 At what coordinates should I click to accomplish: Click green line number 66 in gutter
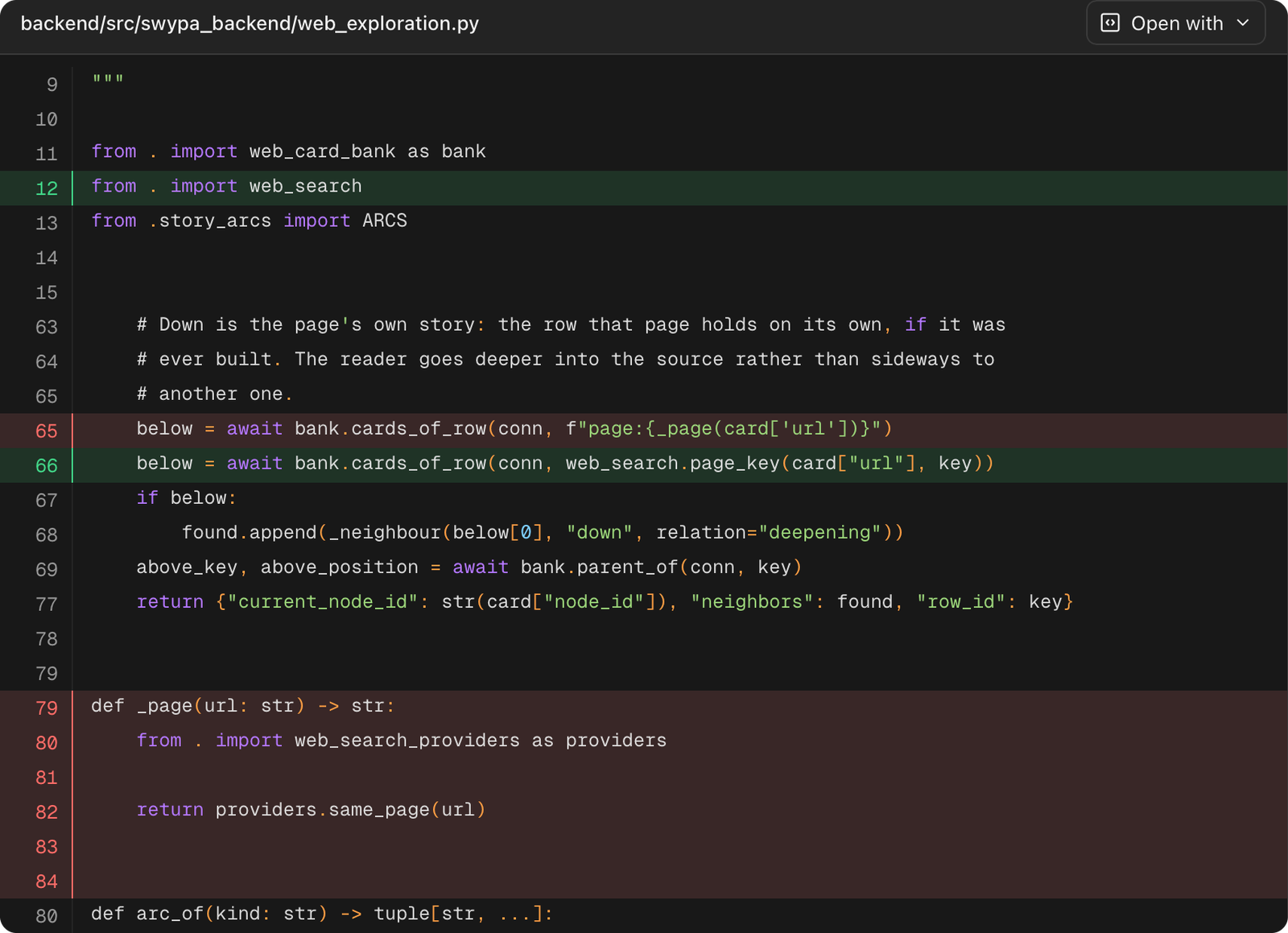coord(47,464)
